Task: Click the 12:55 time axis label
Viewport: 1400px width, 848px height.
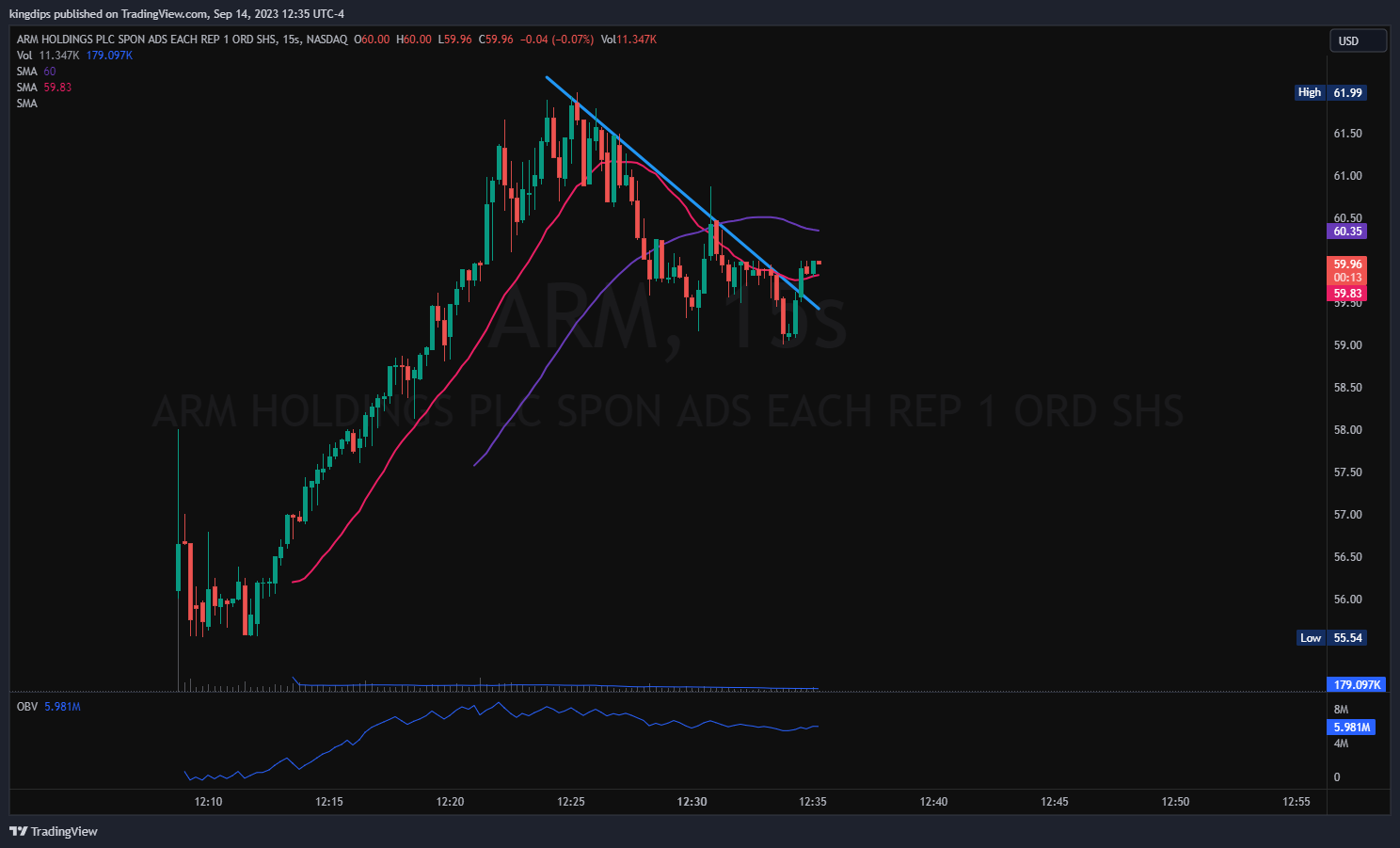Action: tap(1297, 802)
